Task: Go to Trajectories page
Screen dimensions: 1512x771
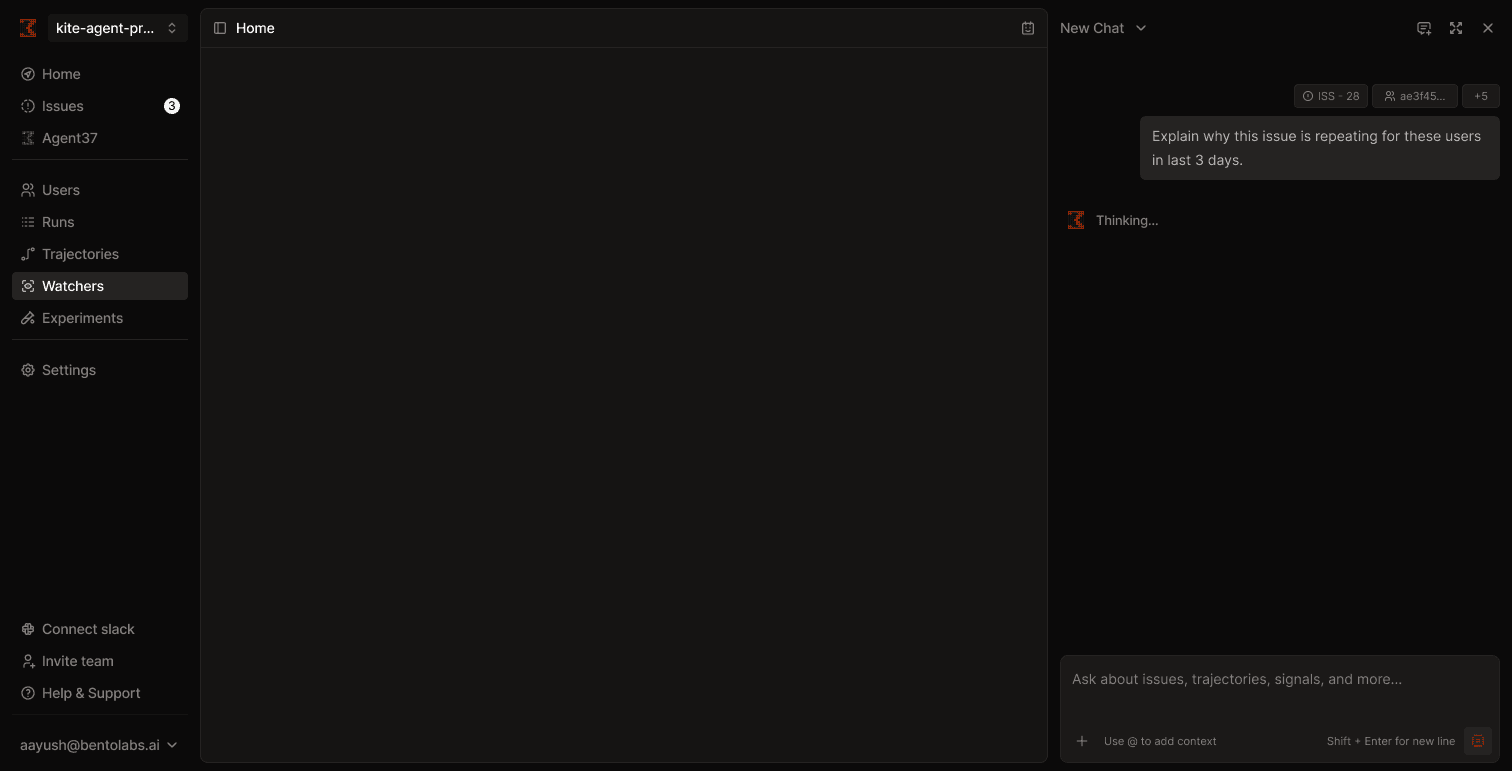Action: pyautogui.click(x=100, y=254)
